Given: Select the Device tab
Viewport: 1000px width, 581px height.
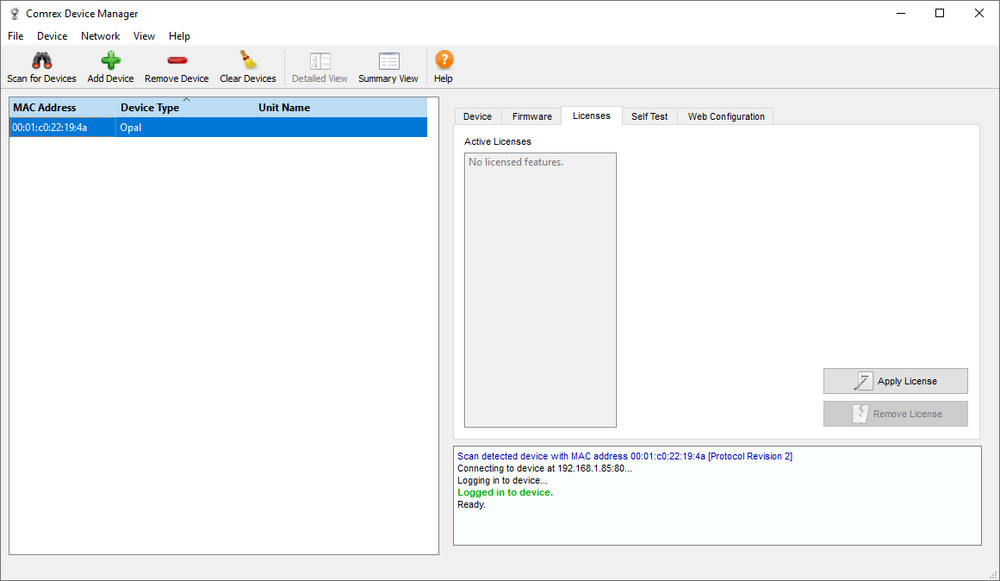Looking at the screenshot, I should 477,117.
